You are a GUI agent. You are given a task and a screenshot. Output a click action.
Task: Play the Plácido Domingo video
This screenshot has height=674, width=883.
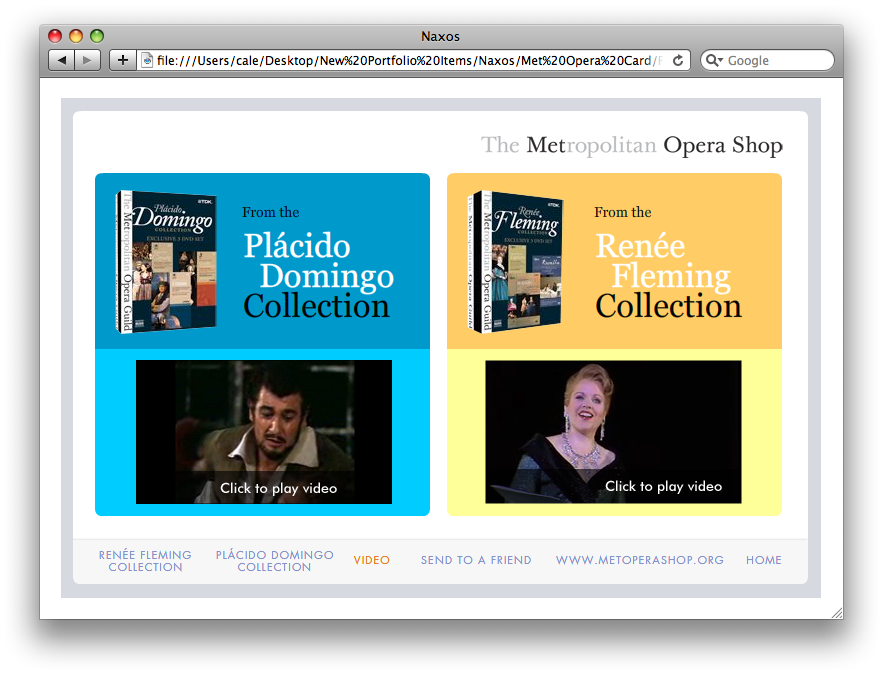[264, 432]
